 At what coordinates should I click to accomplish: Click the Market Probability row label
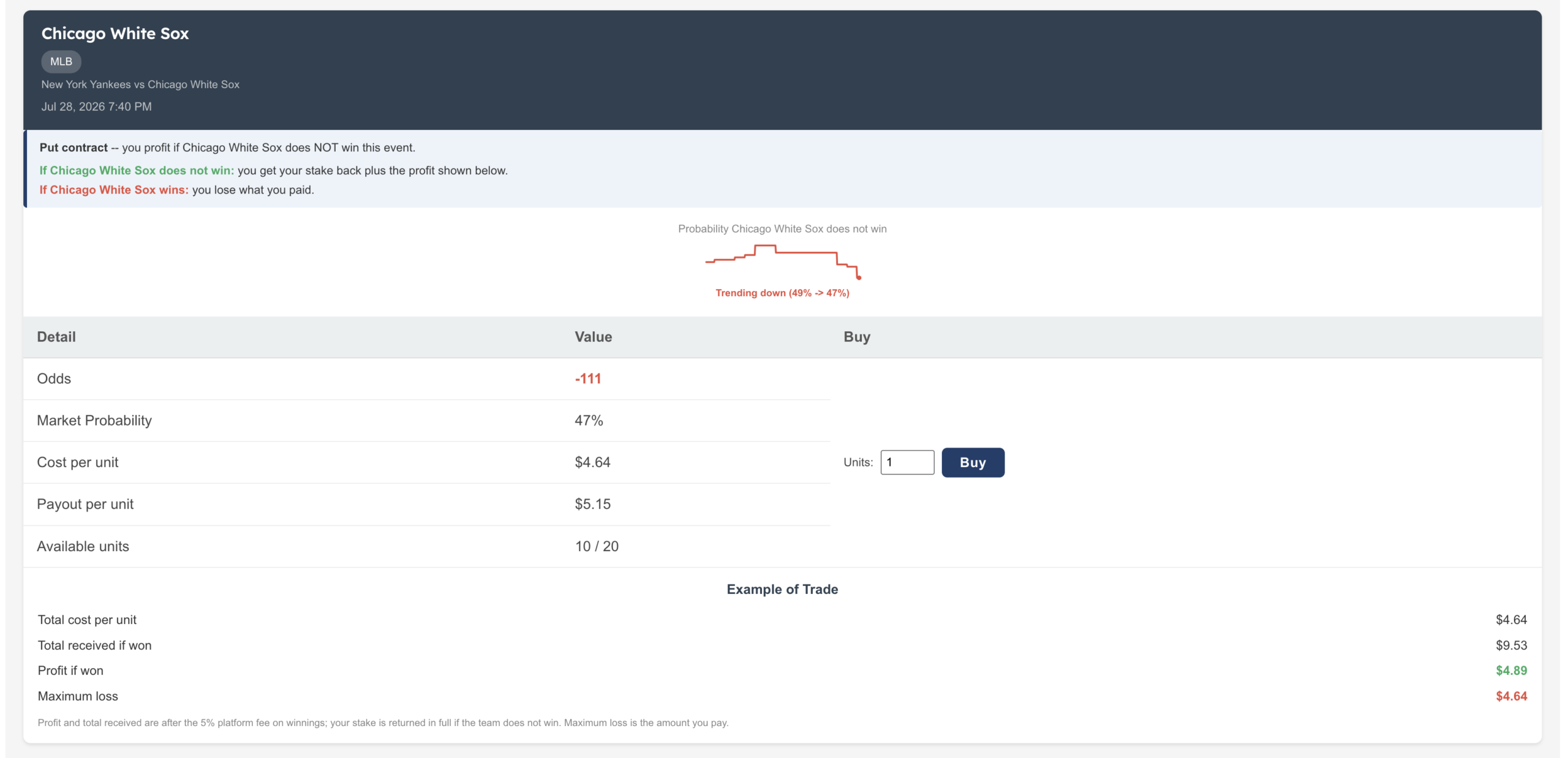point(94,421)
